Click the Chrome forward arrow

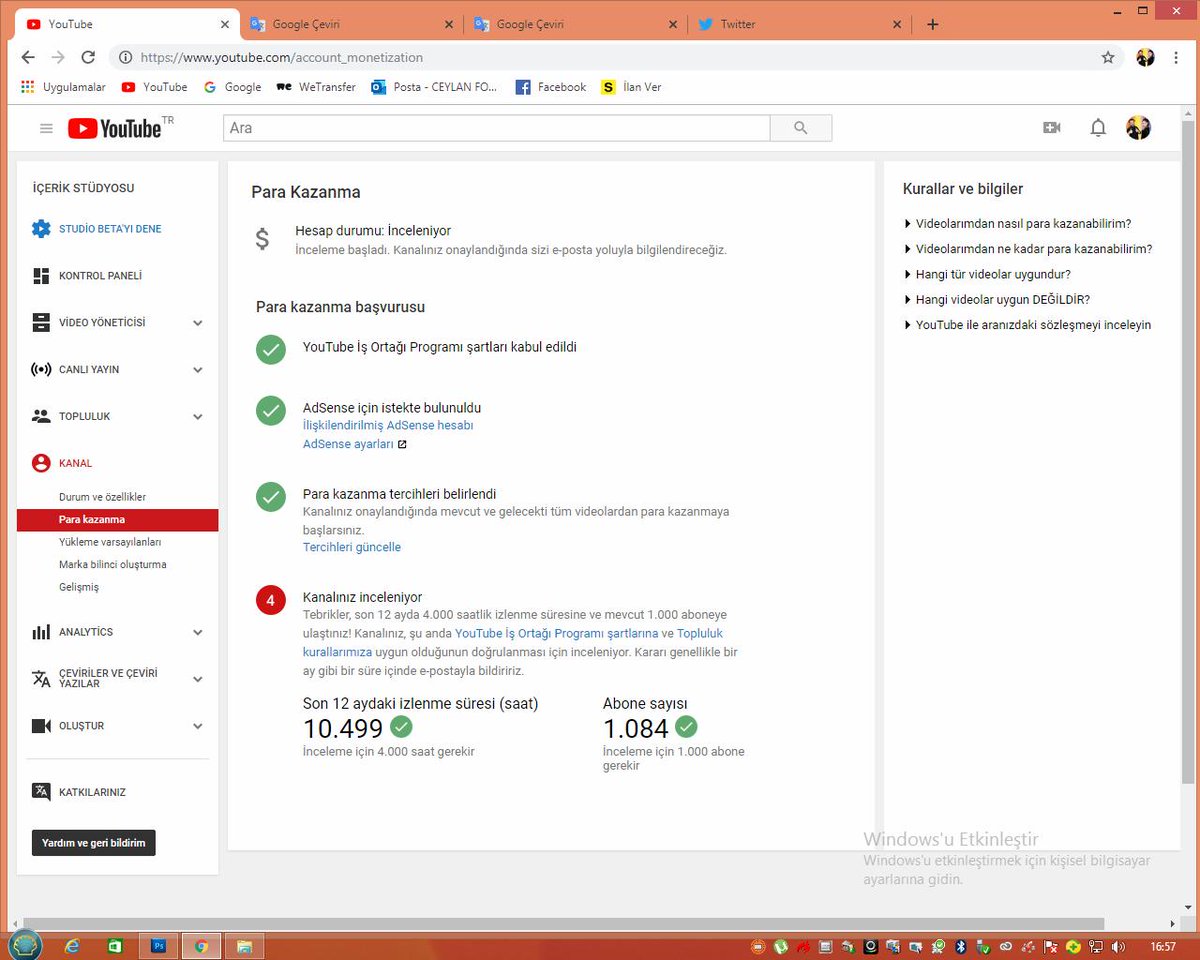point(58,58)
